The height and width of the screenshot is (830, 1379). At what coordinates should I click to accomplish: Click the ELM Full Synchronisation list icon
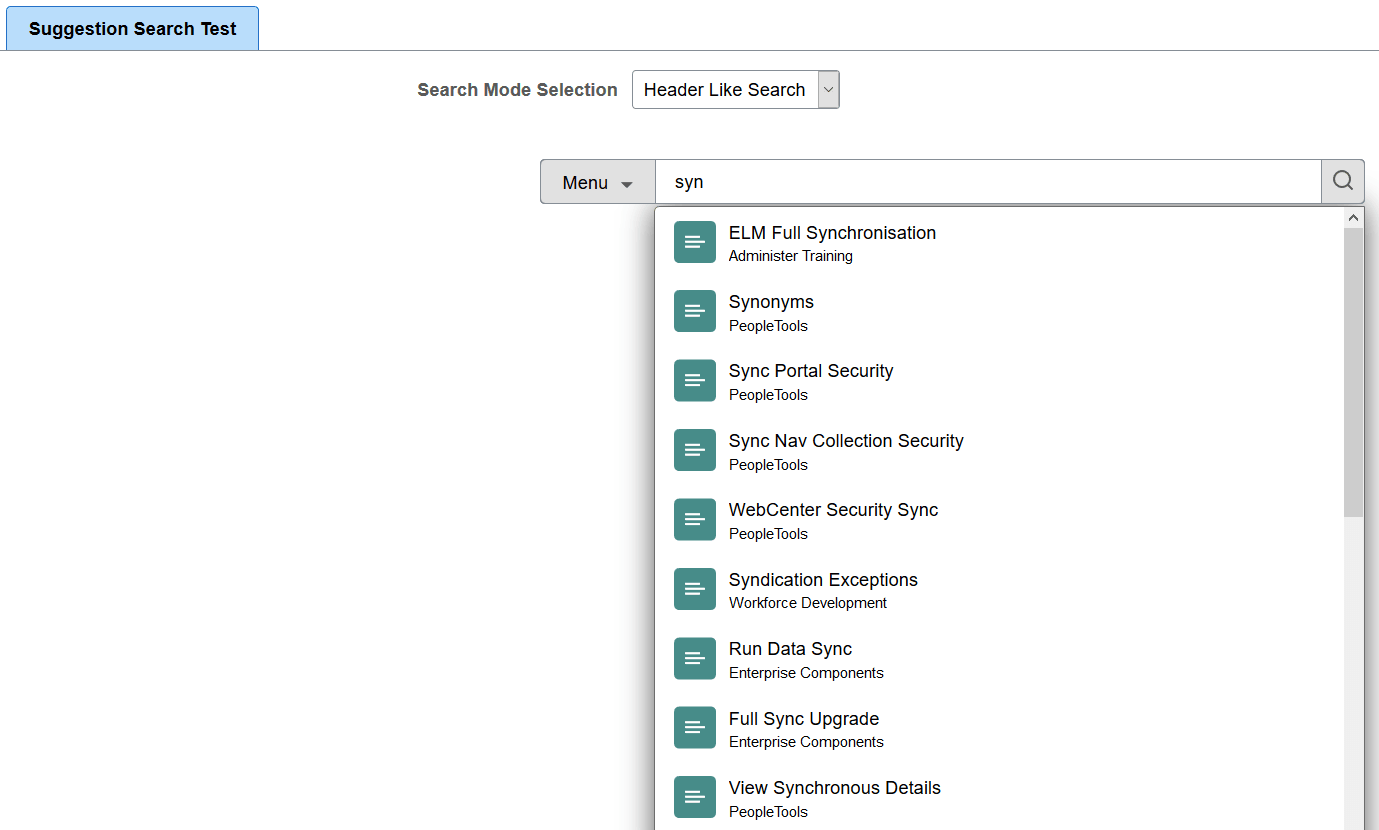pos(695,242)
